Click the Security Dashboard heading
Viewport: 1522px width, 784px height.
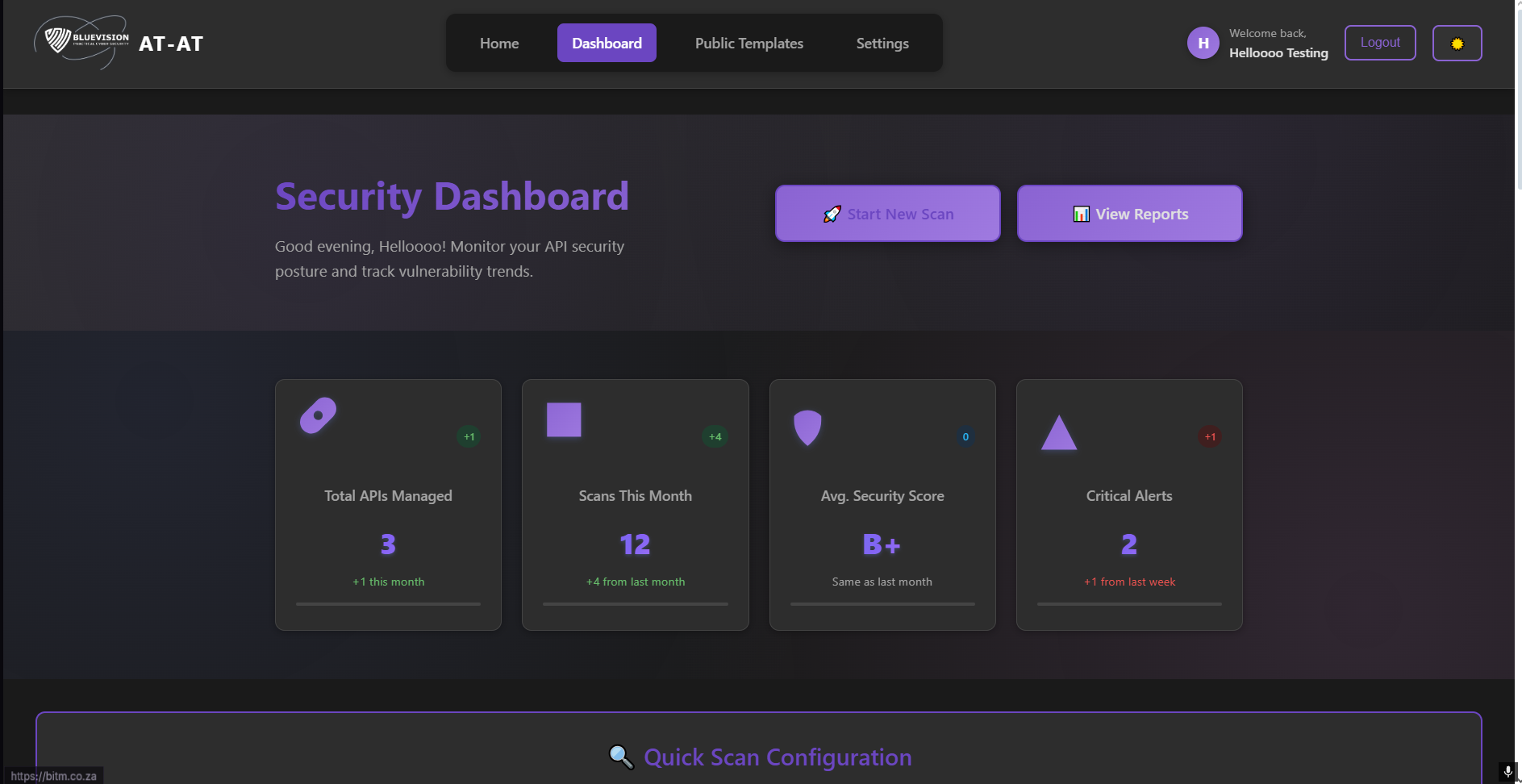452,197
